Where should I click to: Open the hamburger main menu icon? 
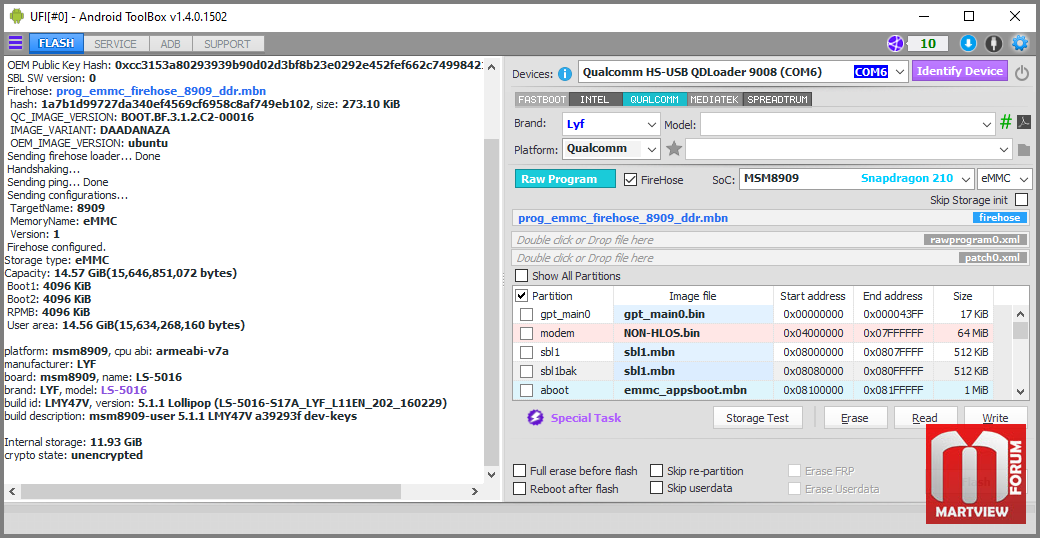click(x=15, y=44)
